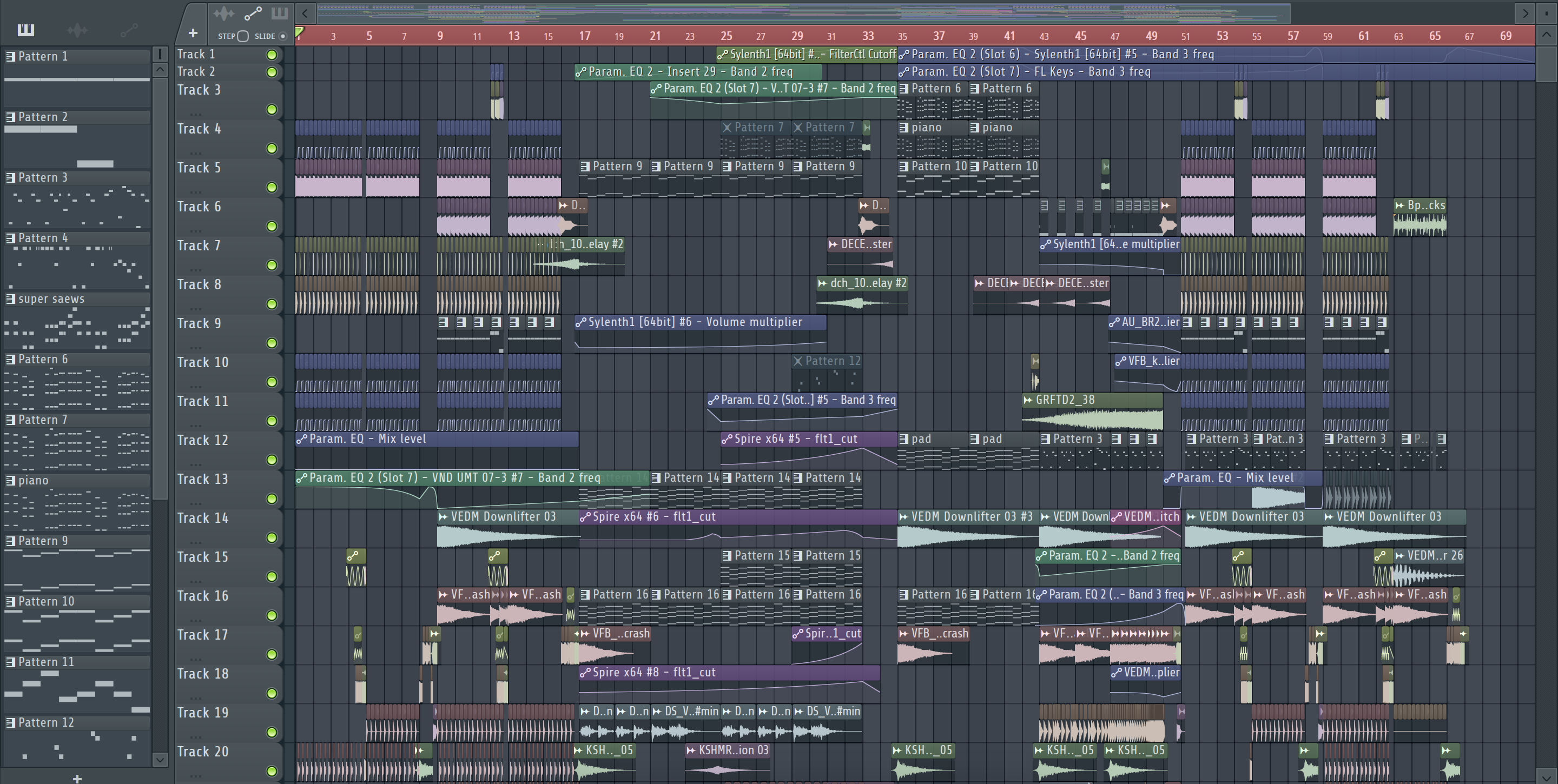The height and width of the screenshot is (784, 1558).
Task: Switch picker to automation clips icon
Action: point(129,30)
